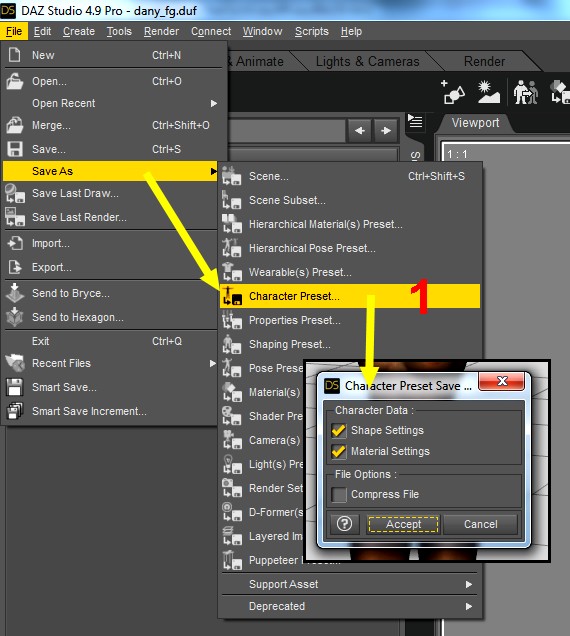Open the Help menu

(351, 31)
